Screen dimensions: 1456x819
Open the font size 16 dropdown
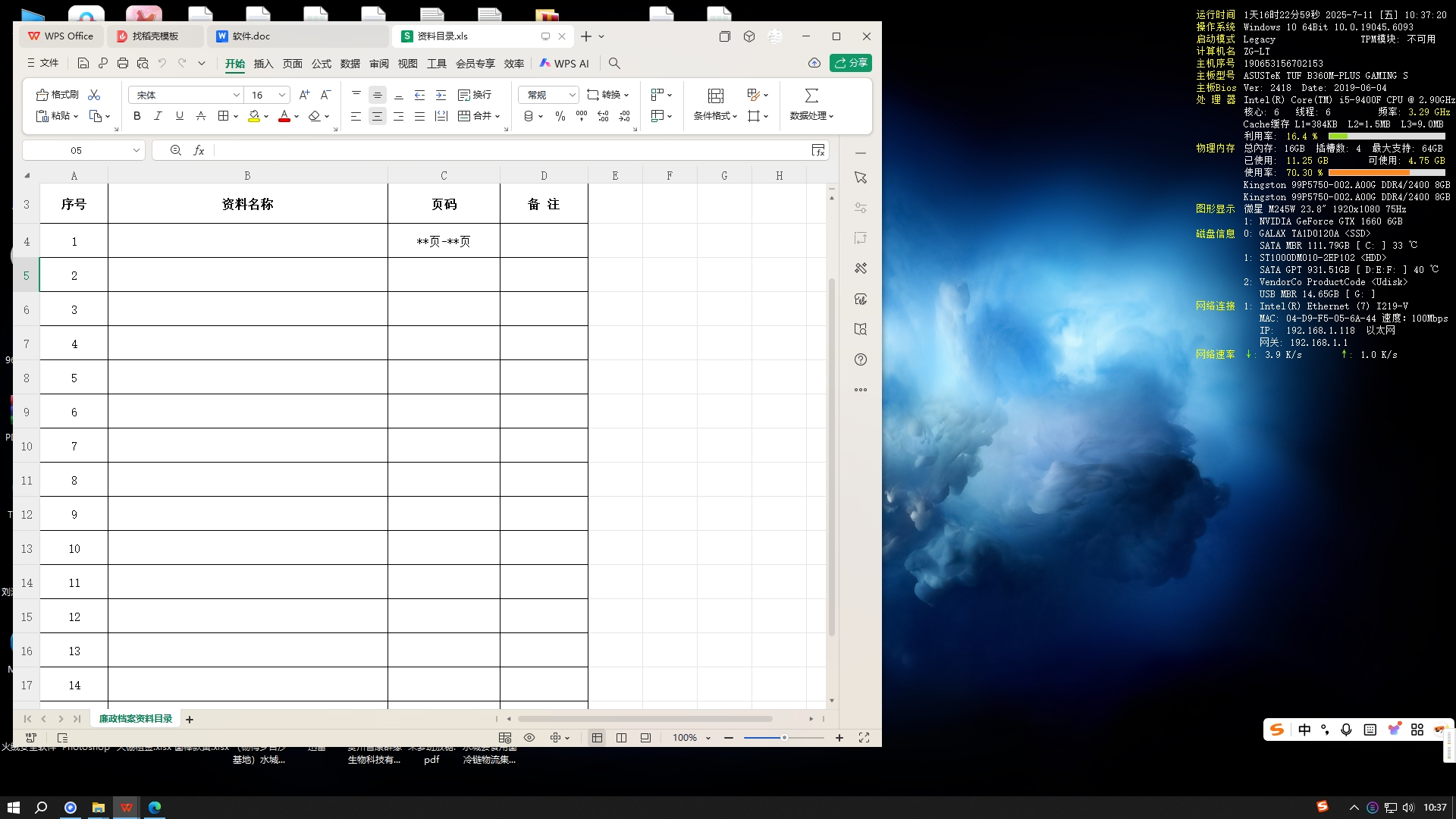(x=282, y=95)
